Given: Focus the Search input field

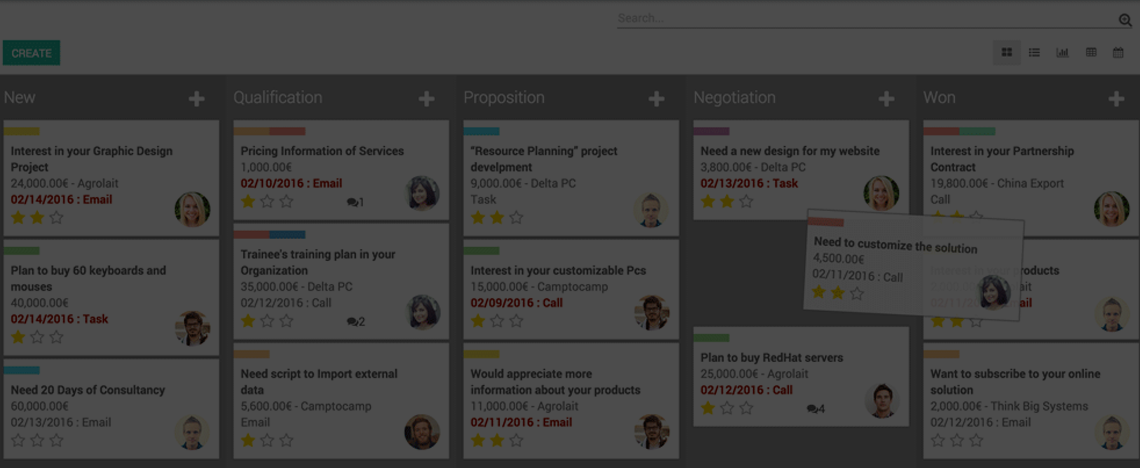Looking at the screenshot, I should coord(867,18).
